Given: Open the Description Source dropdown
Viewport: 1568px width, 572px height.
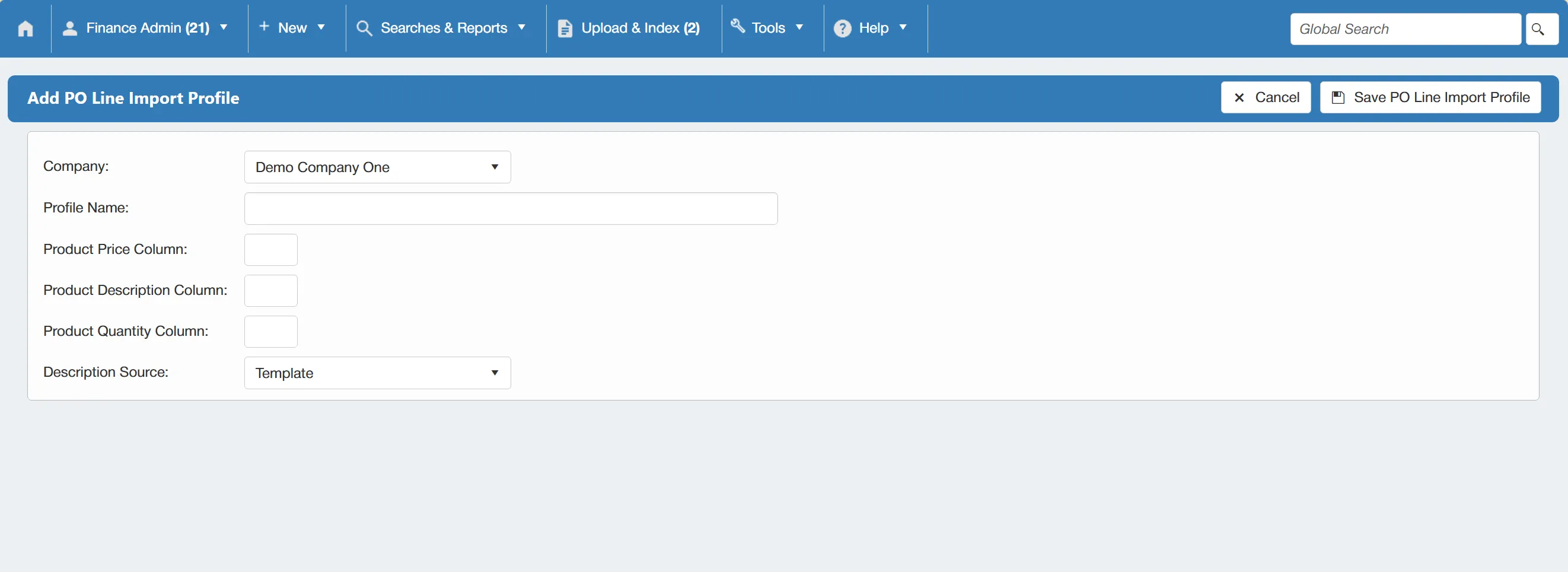Looking at the screenshot, I should 377,373.
